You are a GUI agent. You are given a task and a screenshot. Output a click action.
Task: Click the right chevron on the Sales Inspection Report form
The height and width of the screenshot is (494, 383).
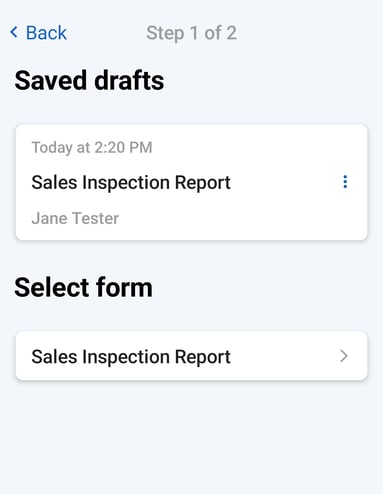click(344, 356)
